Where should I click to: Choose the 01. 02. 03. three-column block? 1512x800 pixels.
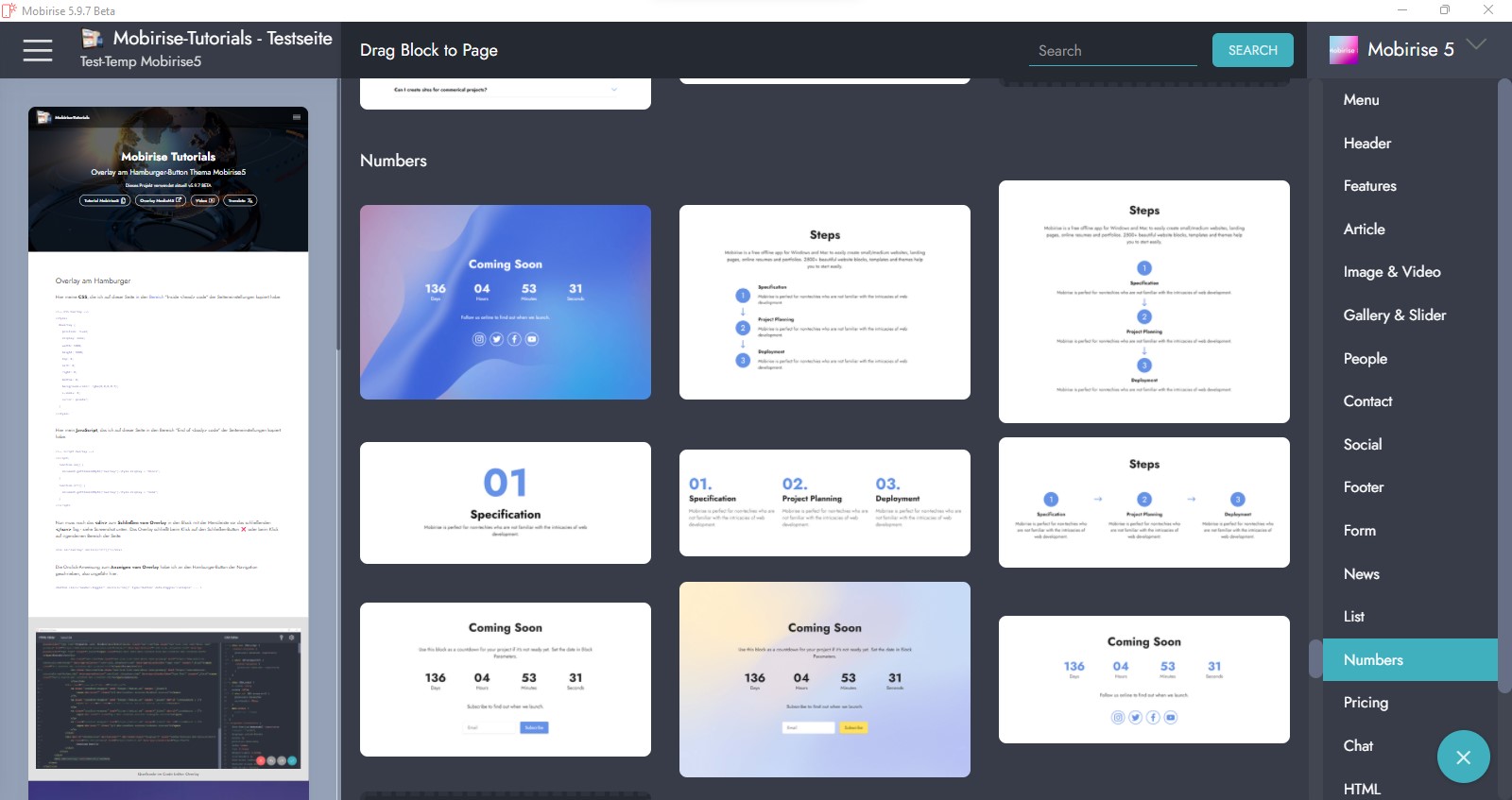coord(825,503)
